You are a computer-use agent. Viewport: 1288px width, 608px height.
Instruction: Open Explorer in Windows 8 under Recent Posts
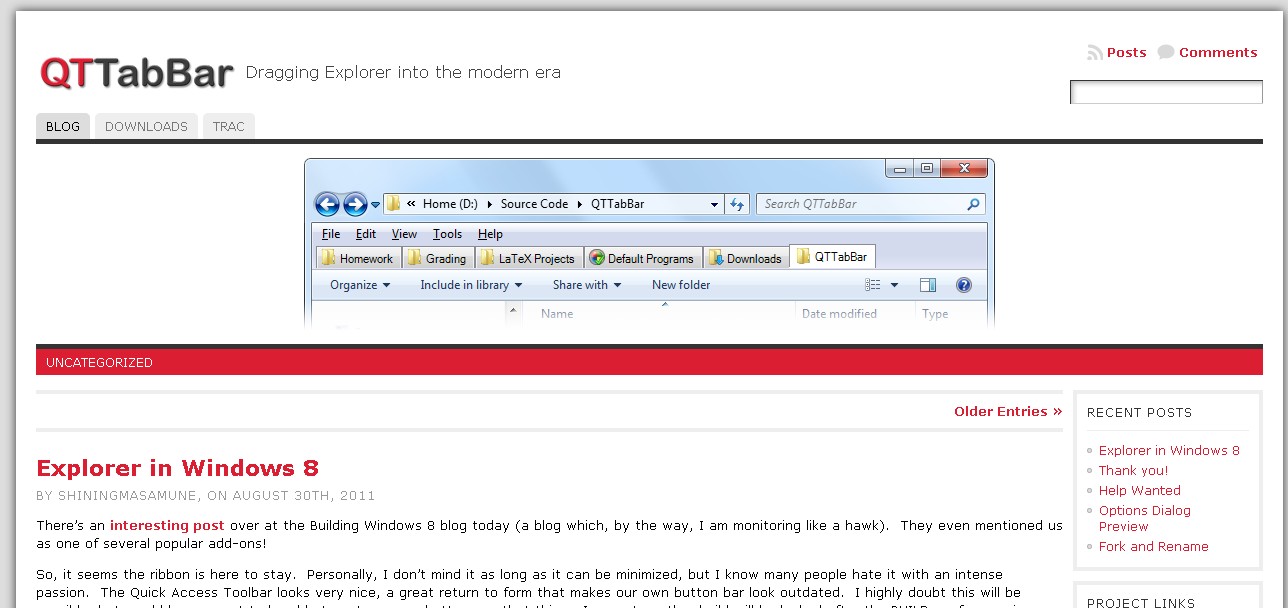(x=1169, y=451)
